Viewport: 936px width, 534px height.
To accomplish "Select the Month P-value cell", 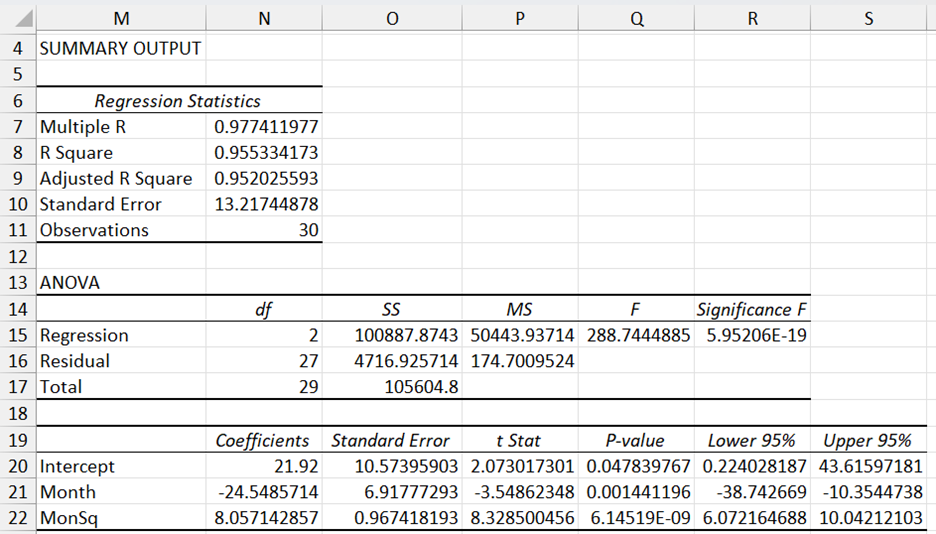I will coord(637,492).
